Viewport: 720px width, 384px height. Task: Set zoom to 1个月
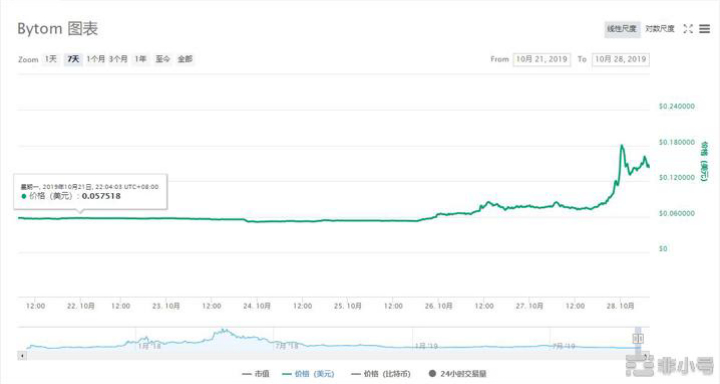(96, 59)
